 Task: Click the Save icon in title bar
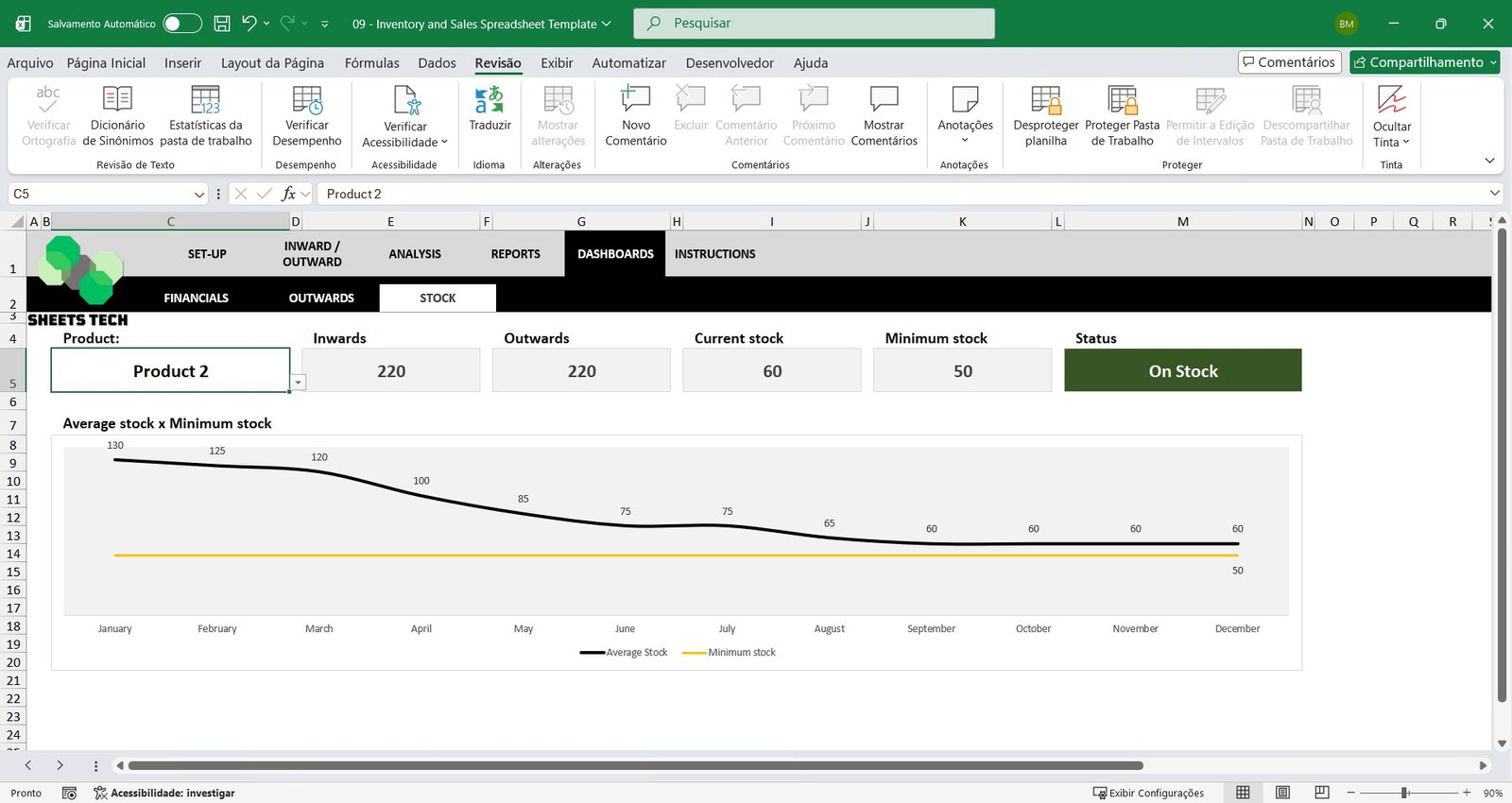[x=222, y=24]
